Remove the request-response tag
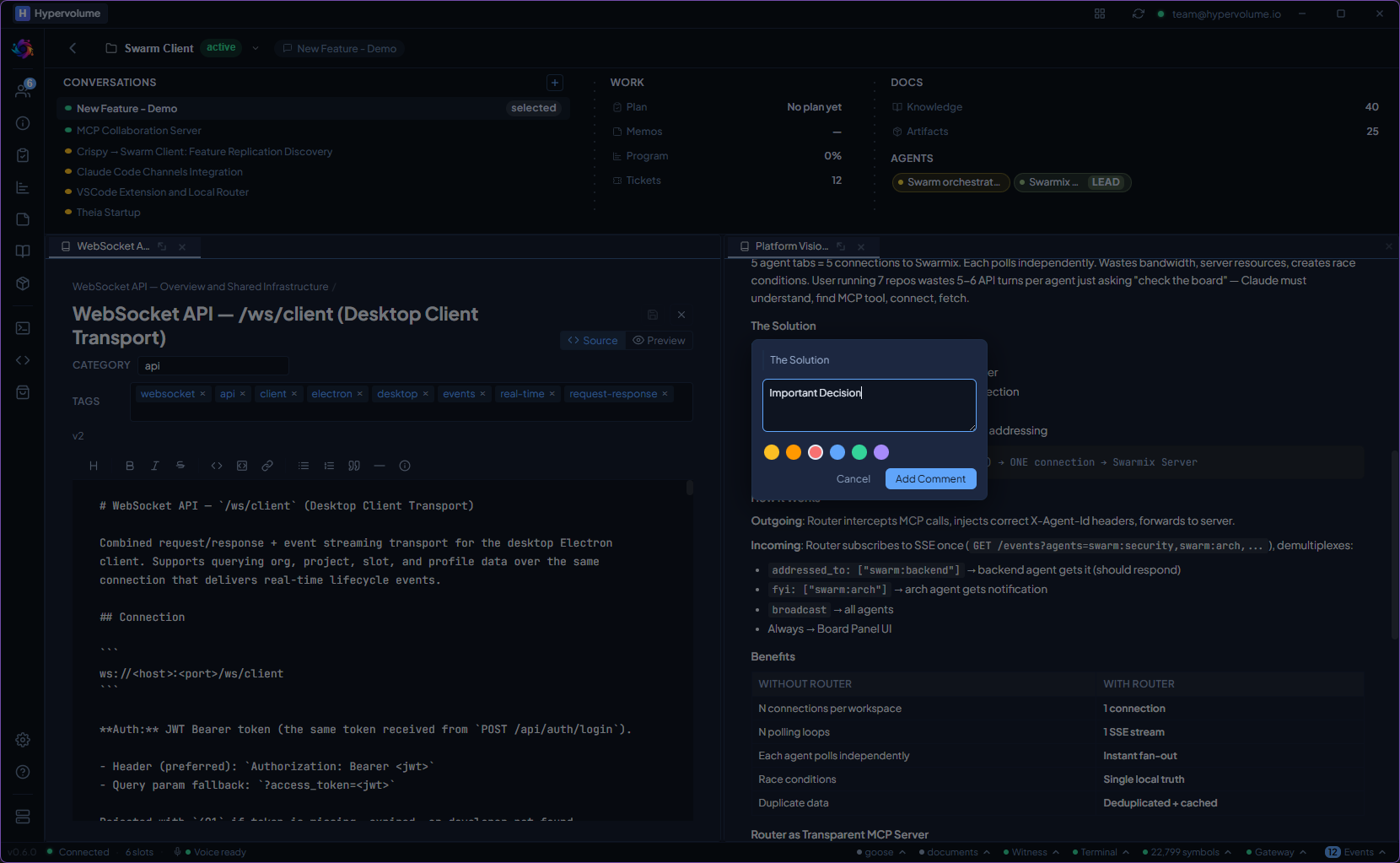Image resolution: width=1400 pixels, height=863 pixels. coord(665,394)
